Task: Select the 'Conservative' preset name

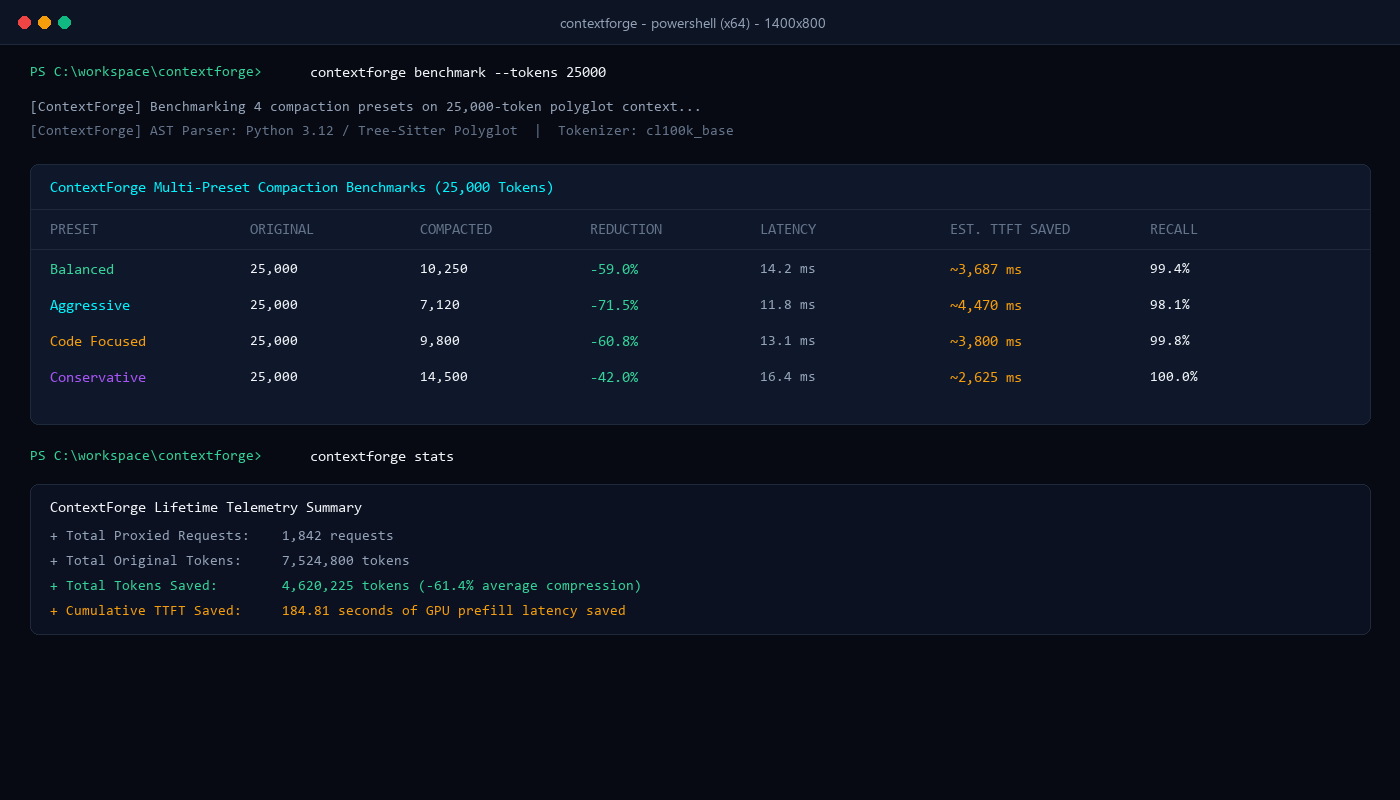Action: click(98, 377)
